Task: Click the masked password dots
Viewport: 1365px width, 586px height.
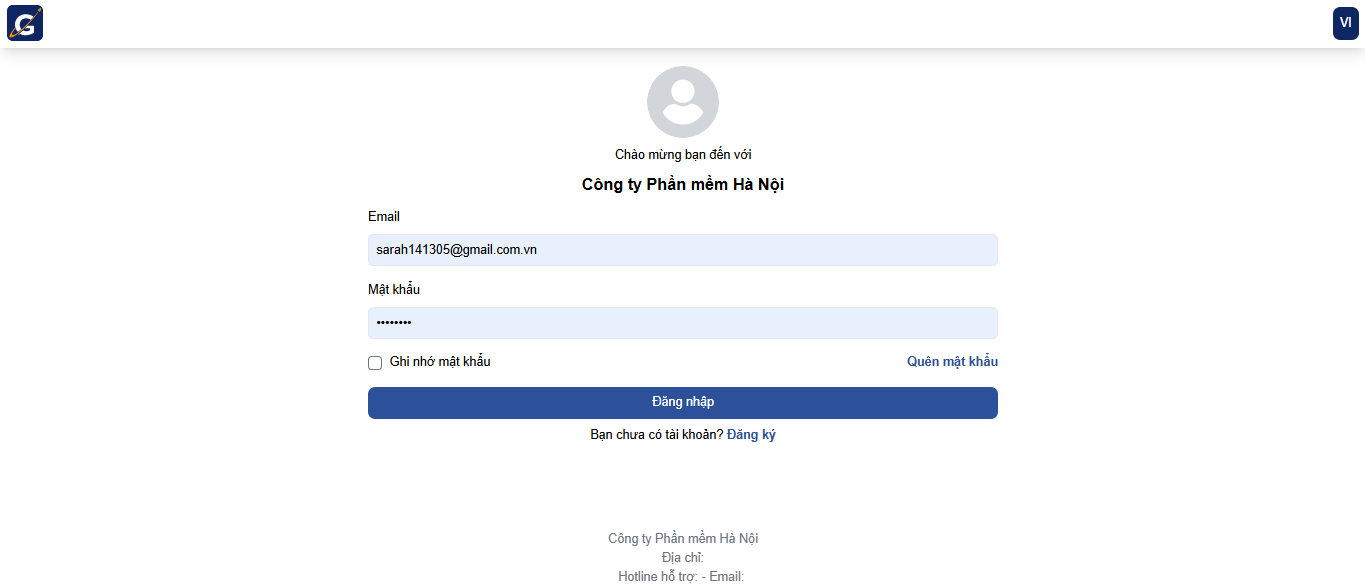Action: (394, 323)
